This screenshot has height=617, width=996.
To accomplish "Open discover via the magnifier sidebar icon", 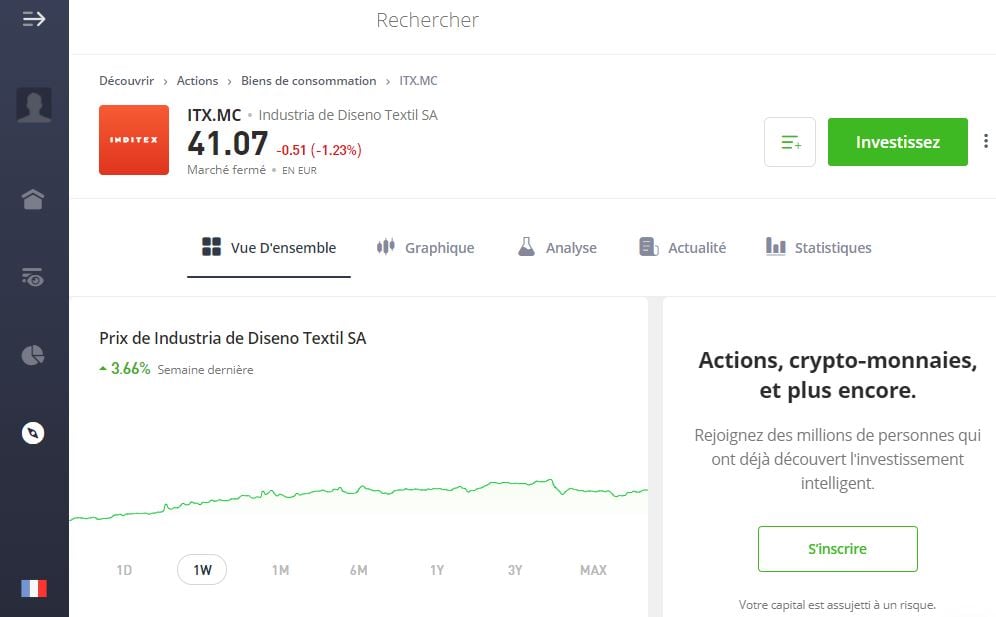I will (34, 432).
